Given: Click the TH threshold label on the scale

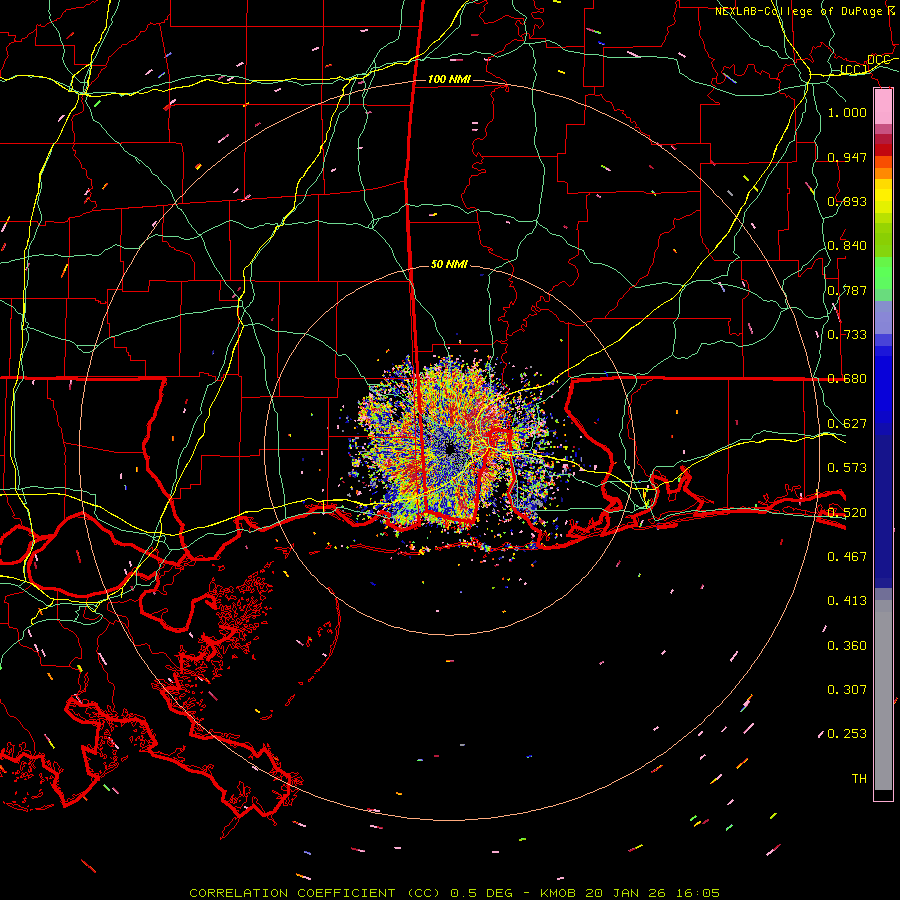Looking at the screenshot, I should click(x=859, y=779).
